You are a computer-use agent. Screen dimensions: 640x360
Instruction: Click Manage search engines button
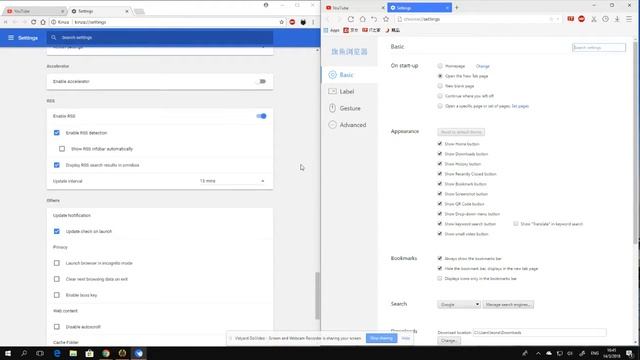(508, 304)
